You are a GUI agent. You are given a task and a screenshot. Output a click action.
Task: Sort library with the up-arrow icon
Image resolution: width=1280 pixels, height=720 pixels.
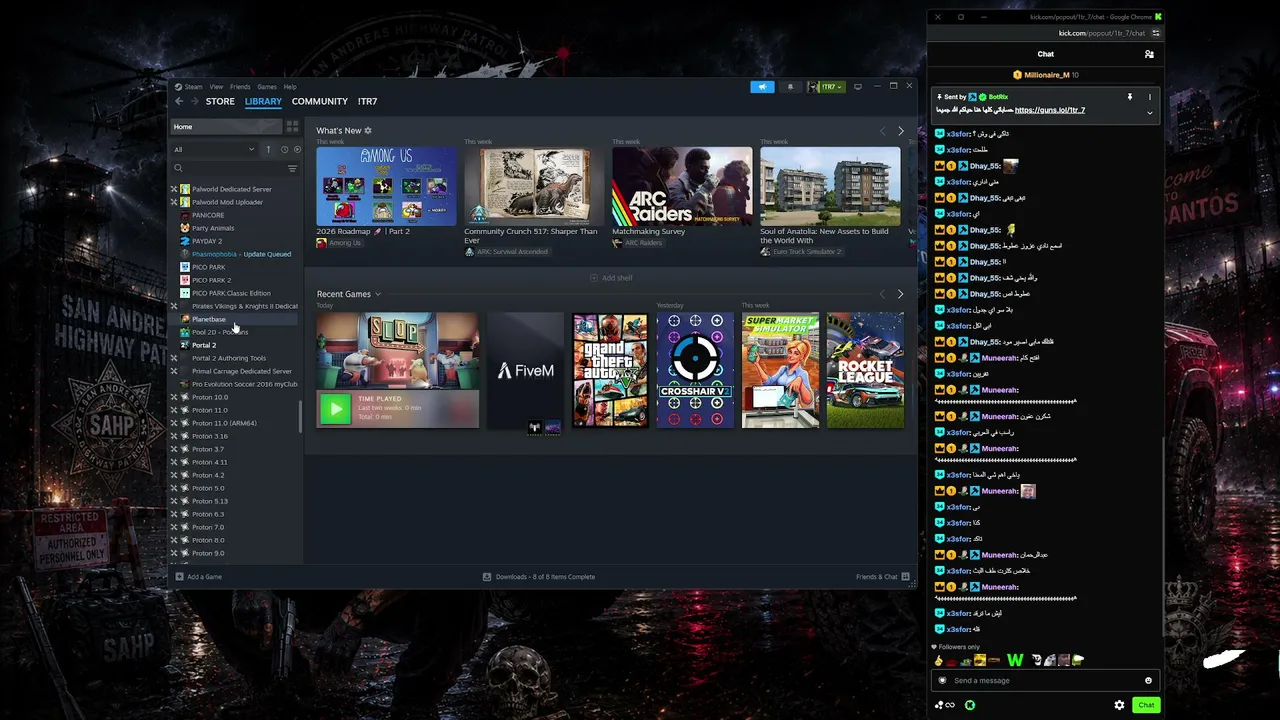(x=268, y=150)
